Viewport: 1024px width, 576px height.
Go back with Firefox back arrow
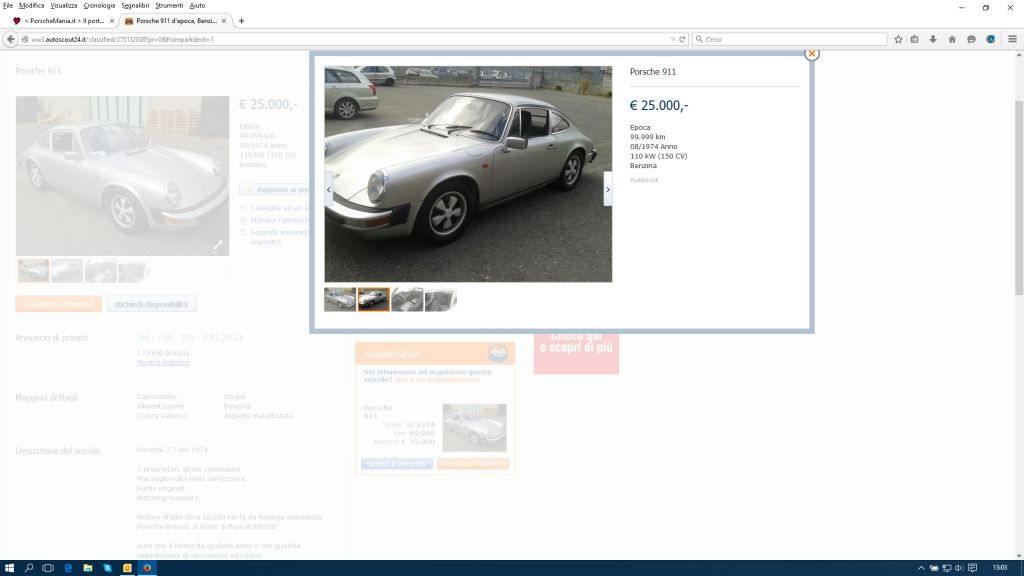[x=10, y=39]
